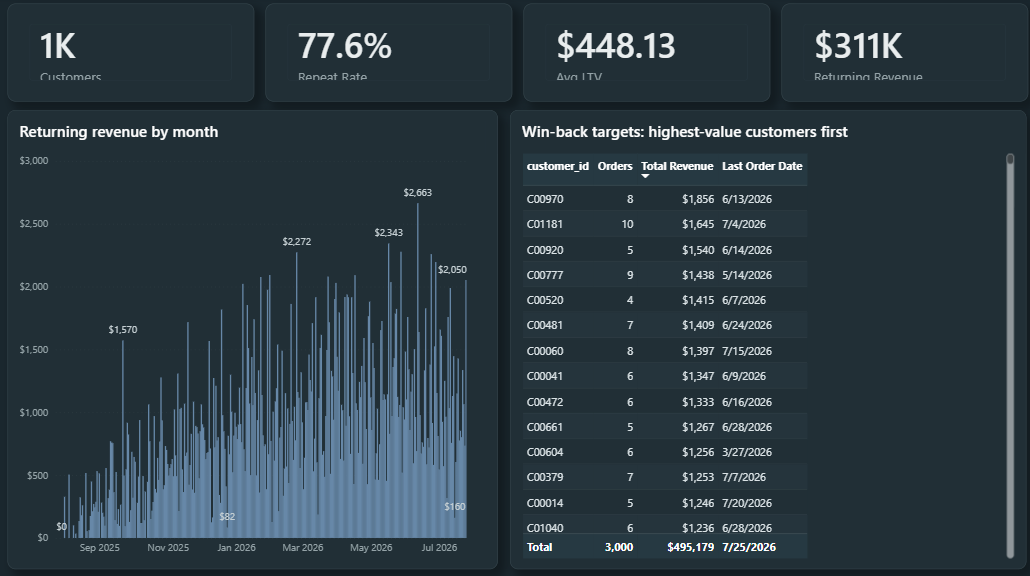
Task: Click the sort arrow under Total Revenue
Action: coord(645,176)
